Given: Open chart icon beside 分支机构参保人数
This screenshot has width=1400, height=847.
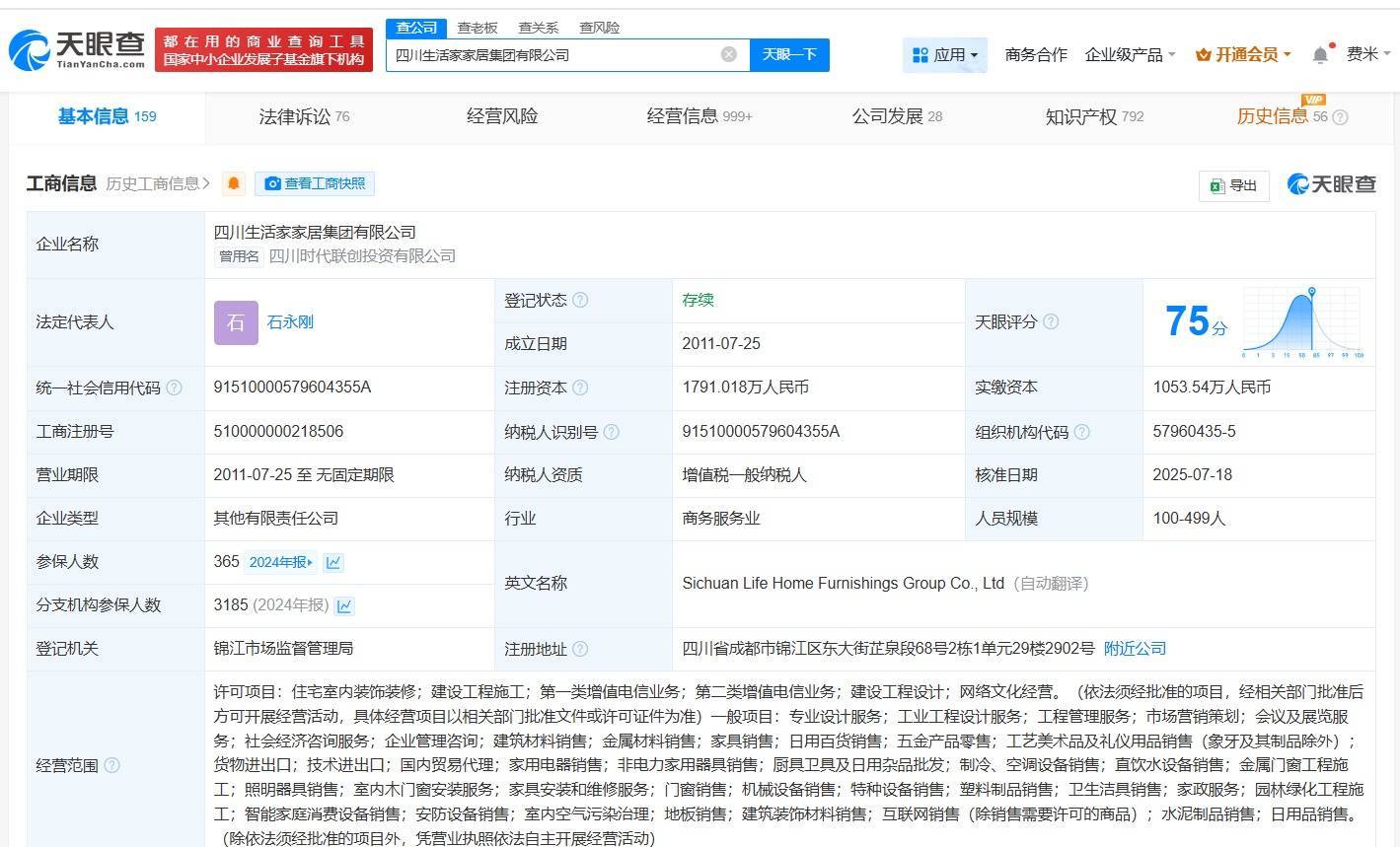Looking at the screenshot, I should (x=344, y=605).
